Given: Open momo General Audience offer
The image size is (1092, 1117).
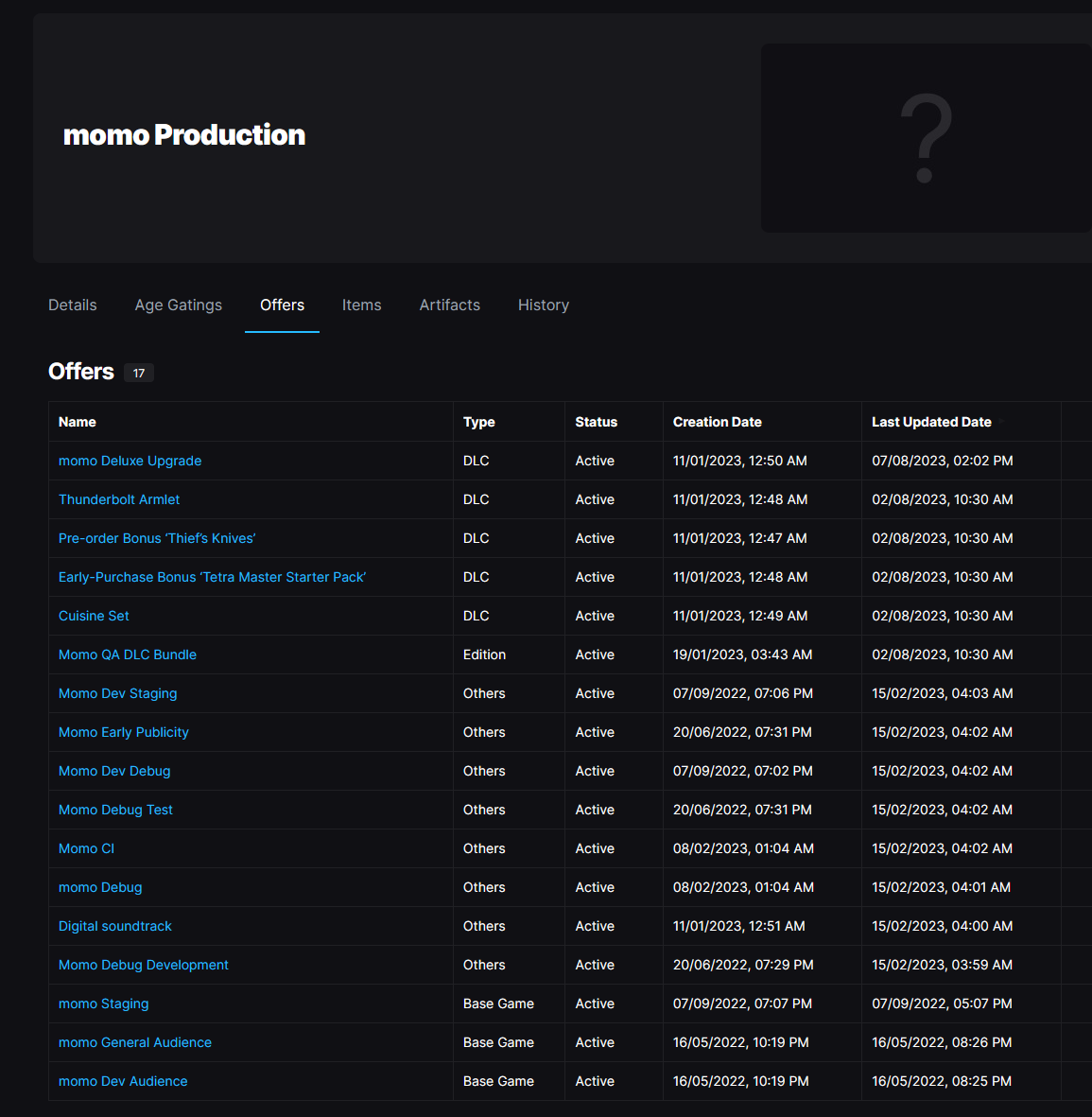Looking at the screenshot, I should coord(134,1042).
